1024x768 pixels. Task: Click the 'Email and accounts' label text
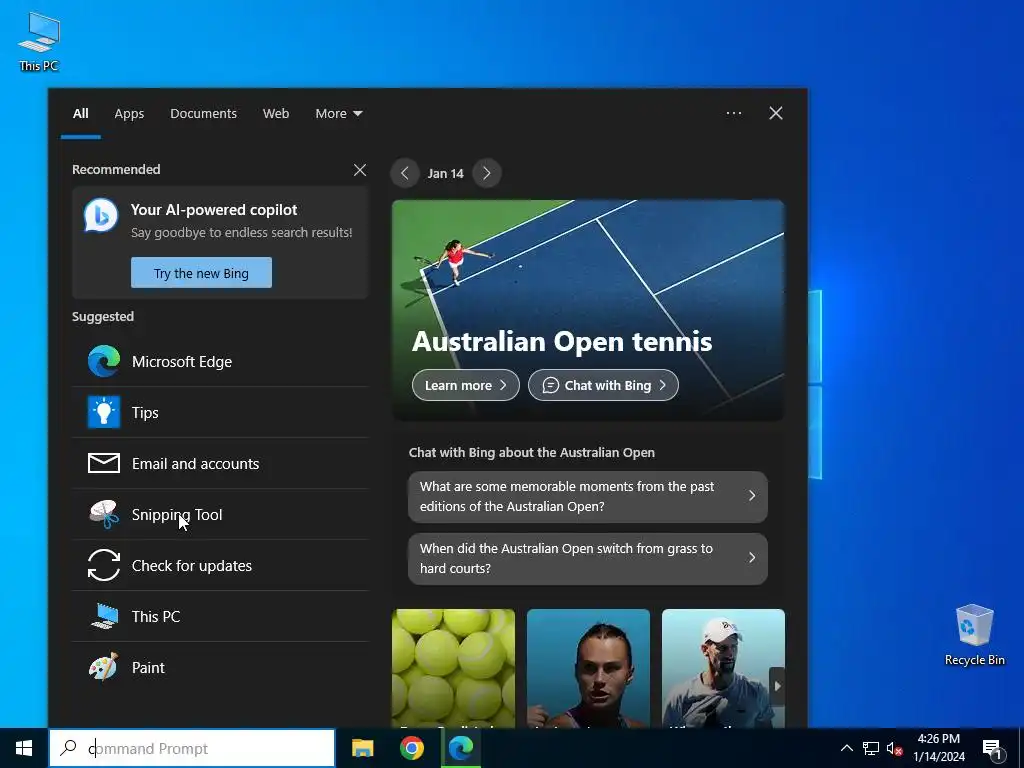pos(195,464)
